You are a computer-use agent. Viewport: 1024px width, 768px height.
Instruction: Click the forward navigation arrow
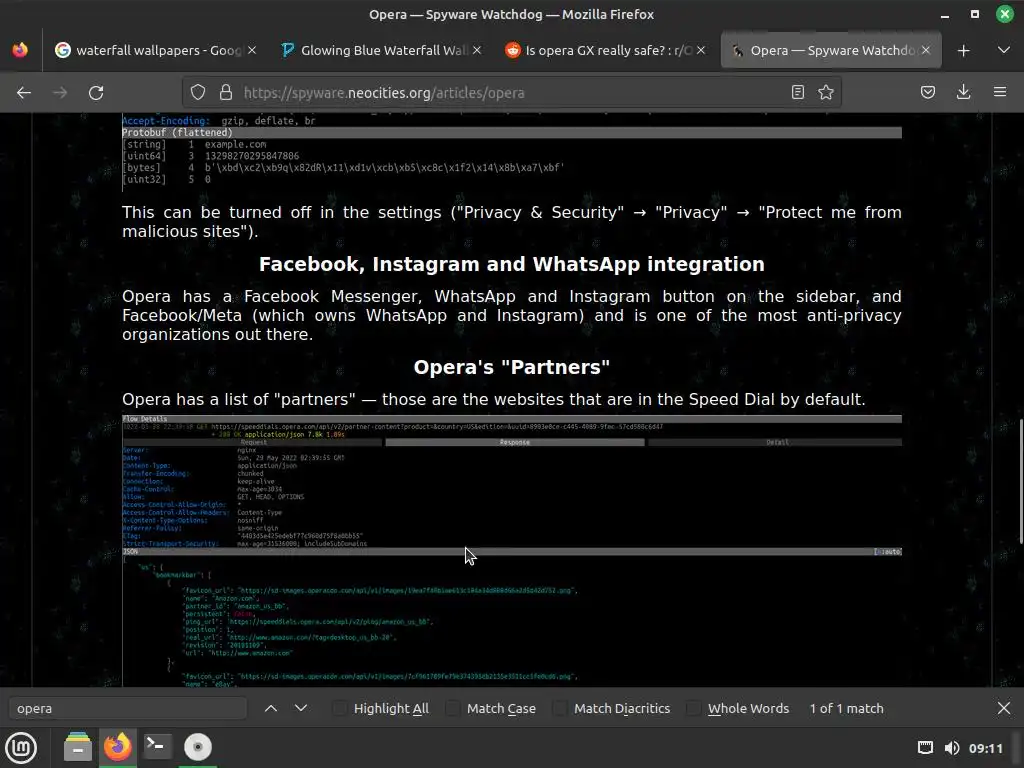(60, 93)
